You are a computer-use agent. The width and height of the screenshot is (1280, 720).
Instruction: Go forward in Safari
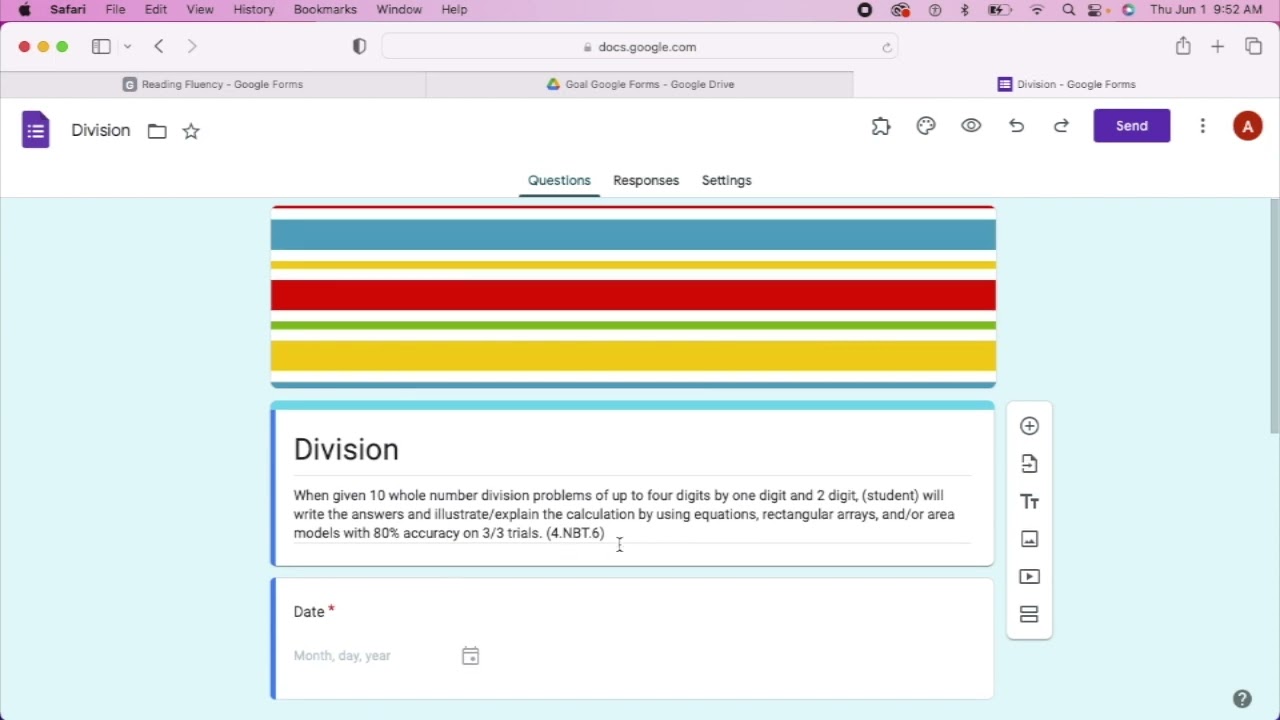[x=192, y=47]
